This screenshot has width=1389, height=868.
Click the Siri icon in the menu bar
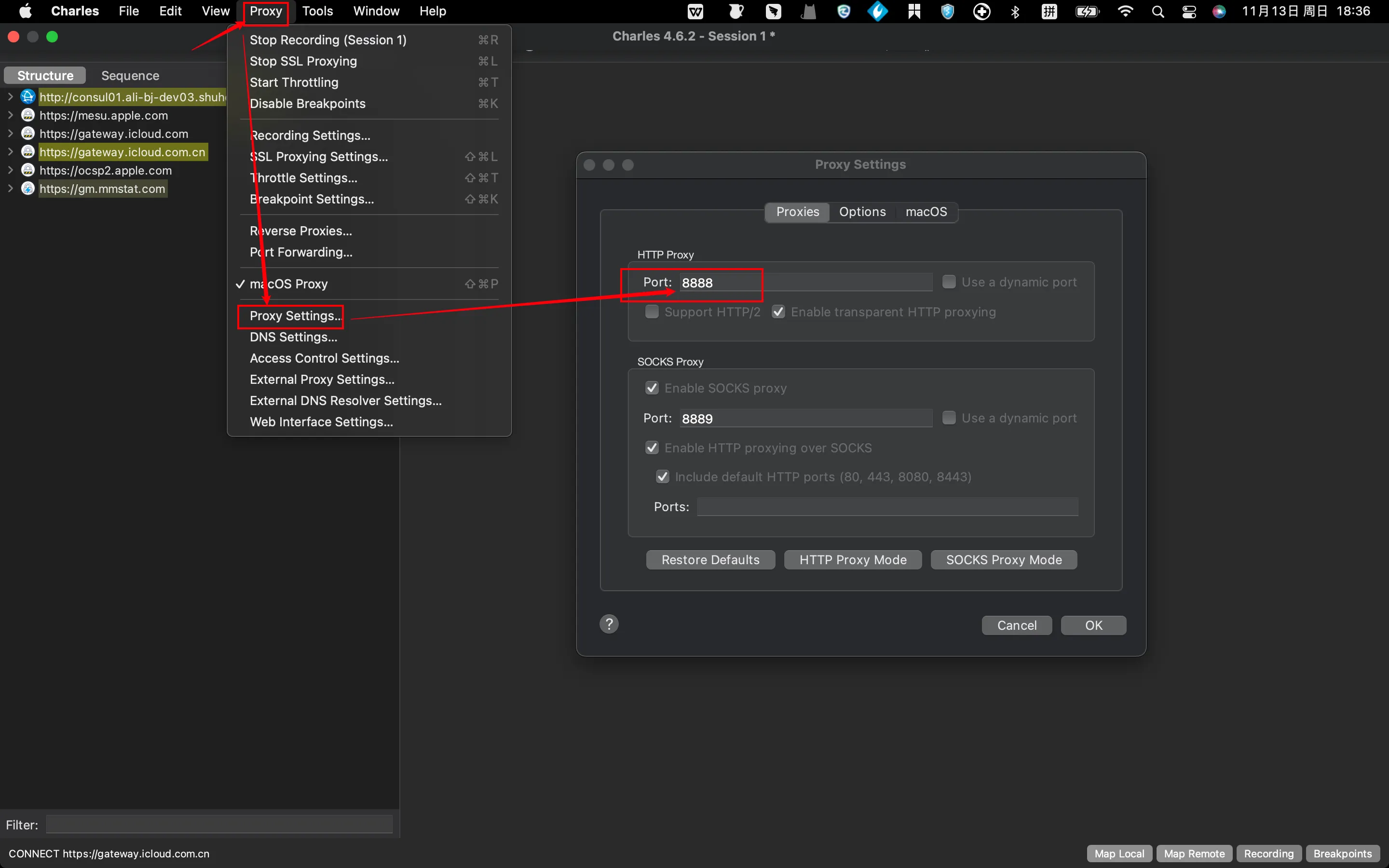tap(1219, 12)
